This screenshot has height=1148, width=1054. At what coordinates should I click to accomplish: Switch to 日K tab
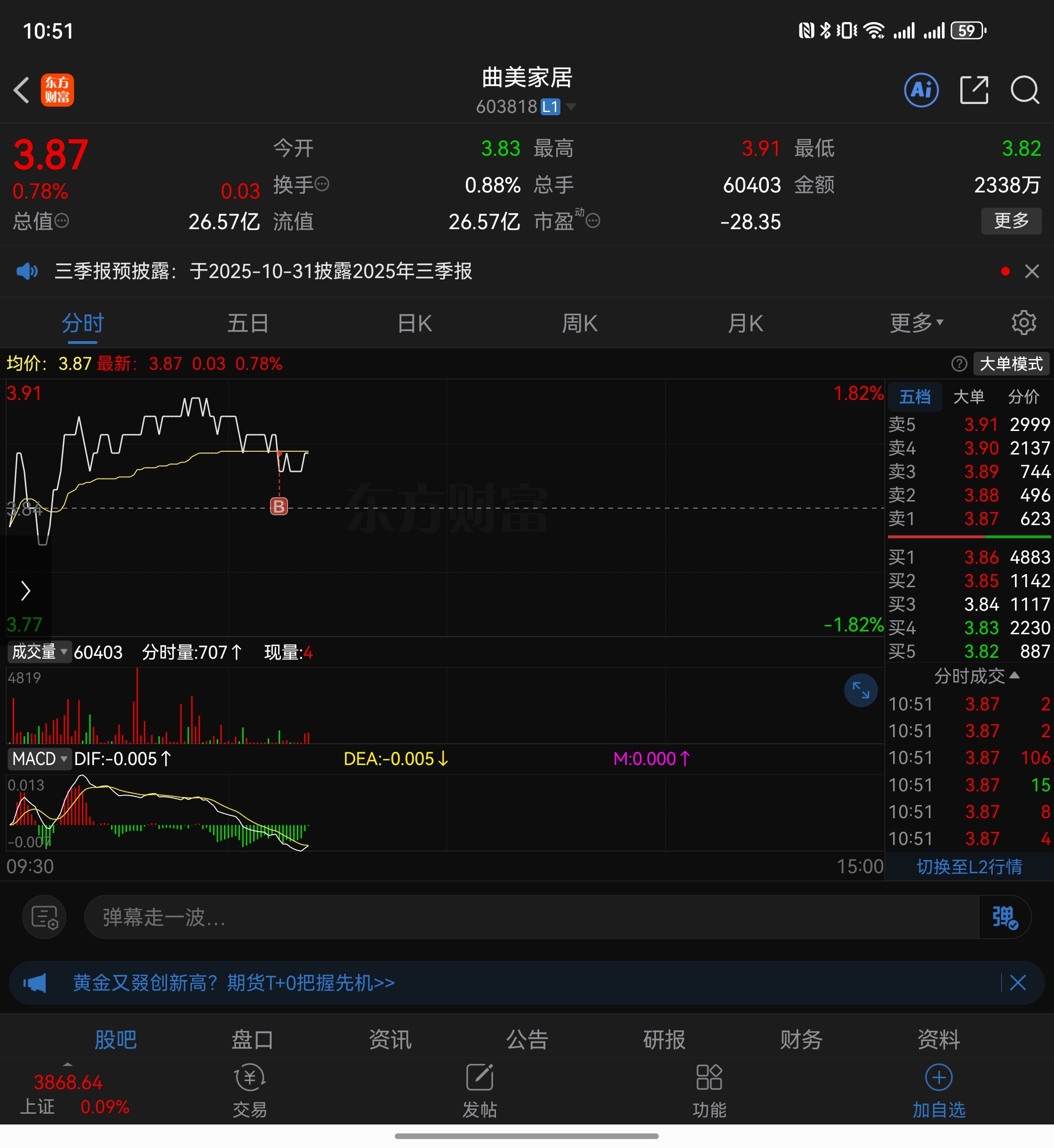tap(415, 323)
